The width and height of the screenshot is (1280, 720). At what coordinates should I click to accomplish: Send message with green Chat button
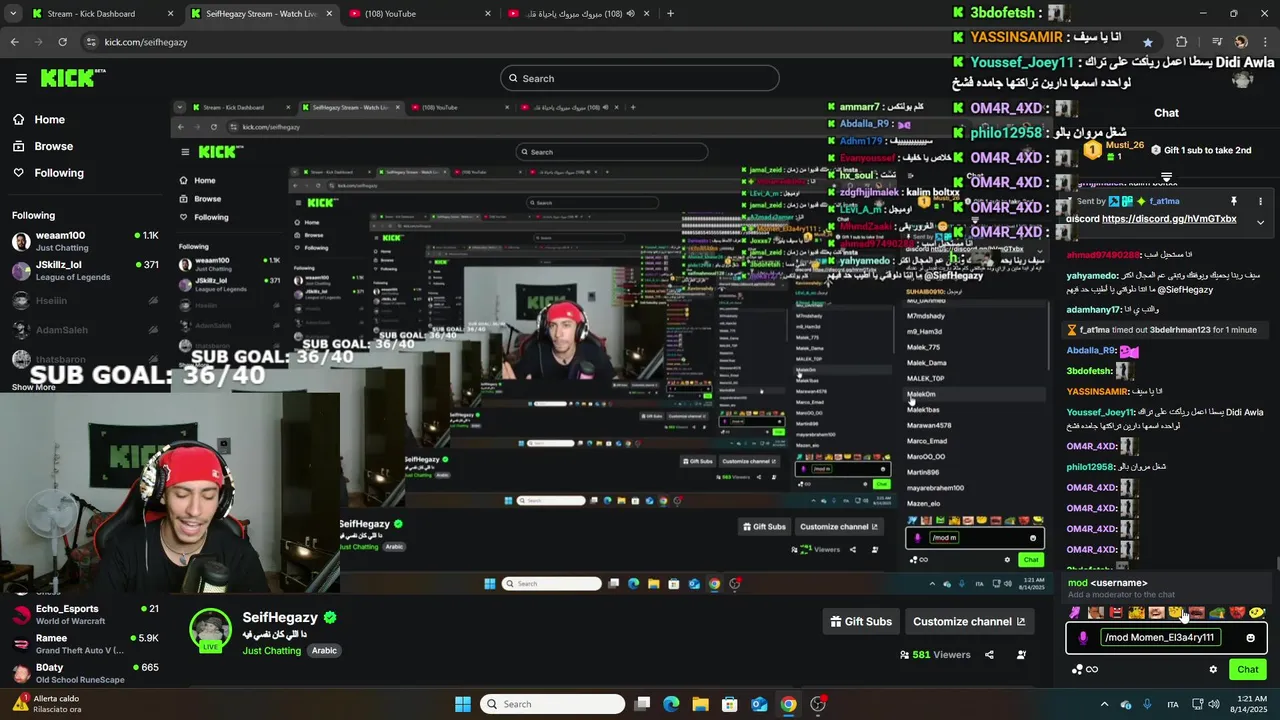coord(1248,669)
